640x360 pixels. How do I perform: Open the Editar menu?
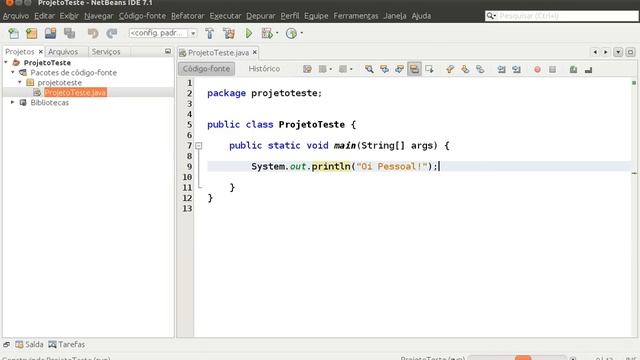[x=44, y=16]
